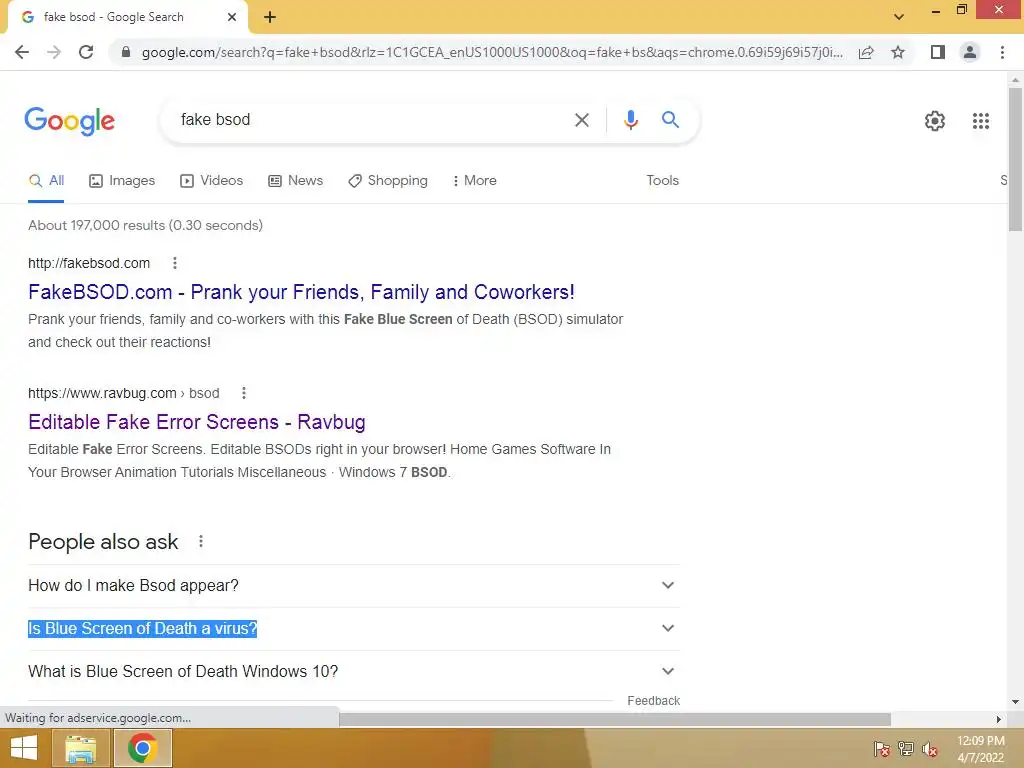Screen dimensions: 1024x768
Task: Open Chrome's three-dot menu
Action: (x=1002, y=52)
